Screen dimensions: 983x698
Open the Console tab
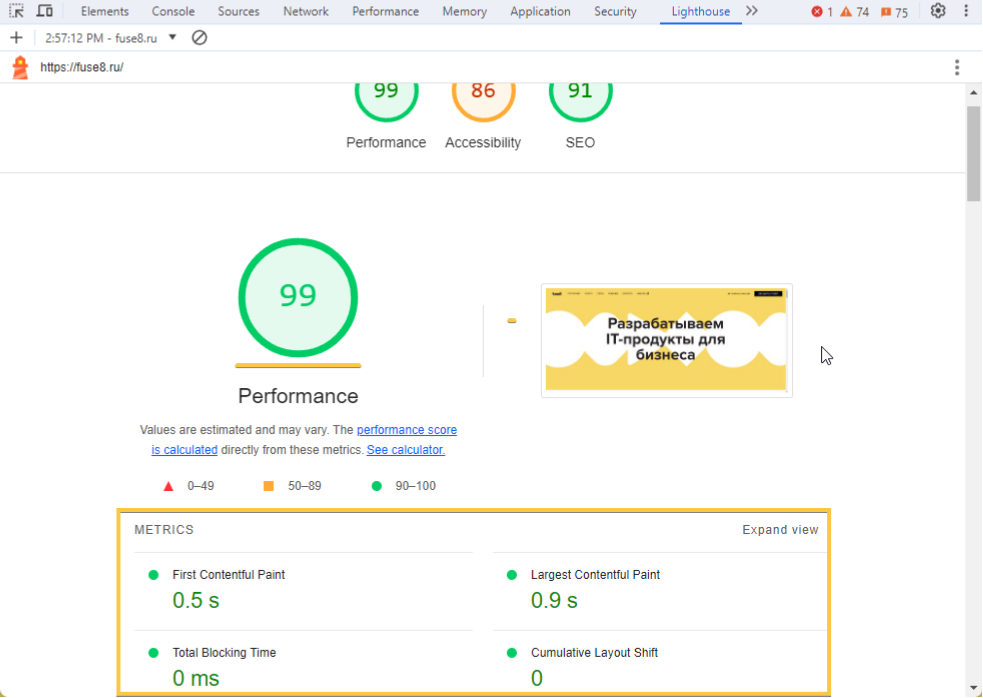click(173, 11)
